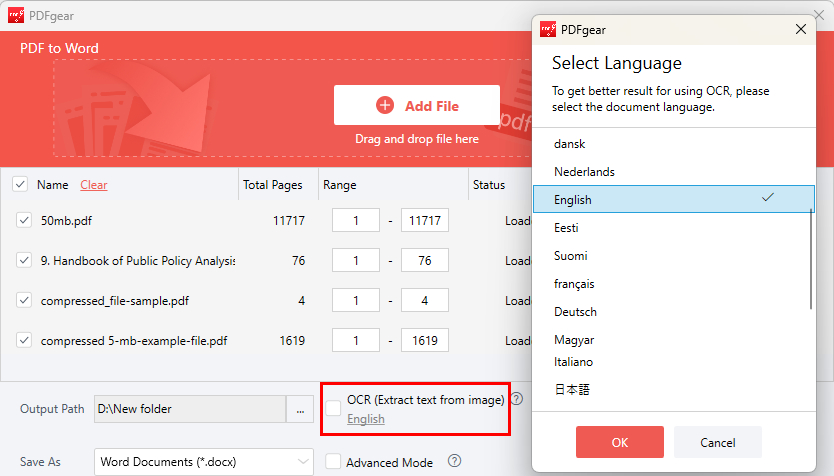
Task: Click the OCR help question mark icon
Action: click(517, 399)
